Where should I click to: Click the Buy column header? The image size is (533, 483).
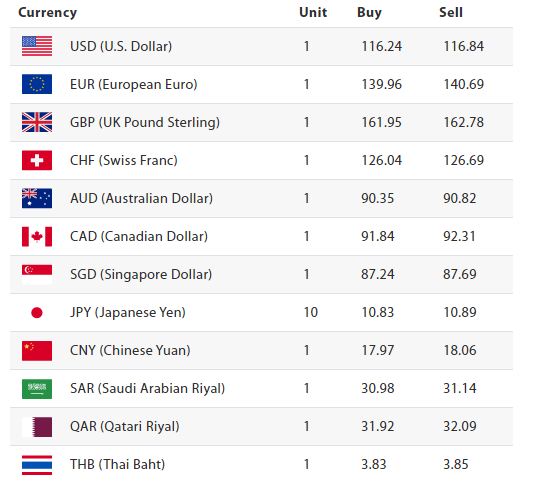point(369,13)
